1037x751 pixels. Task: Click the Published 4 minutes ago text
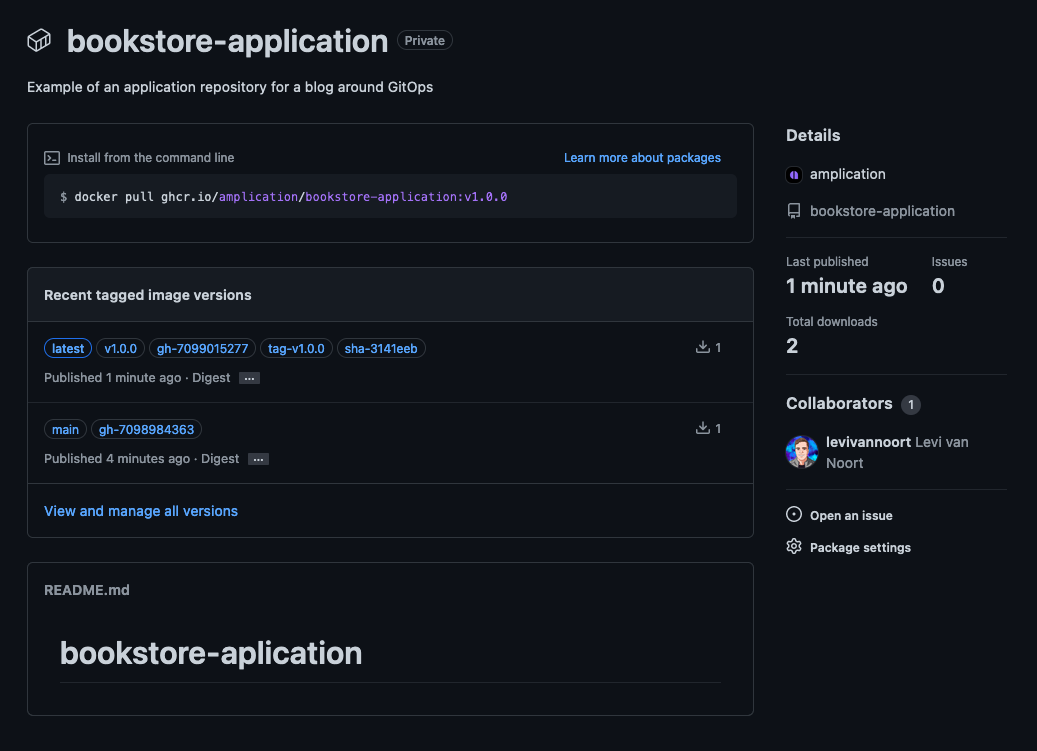(x=117, y=459)
